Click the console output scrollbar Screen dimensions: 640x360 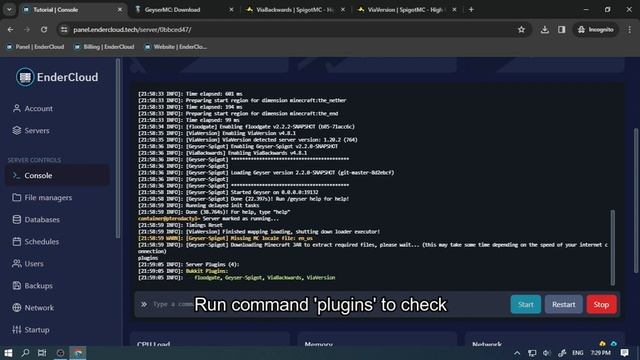click(613, 247)
